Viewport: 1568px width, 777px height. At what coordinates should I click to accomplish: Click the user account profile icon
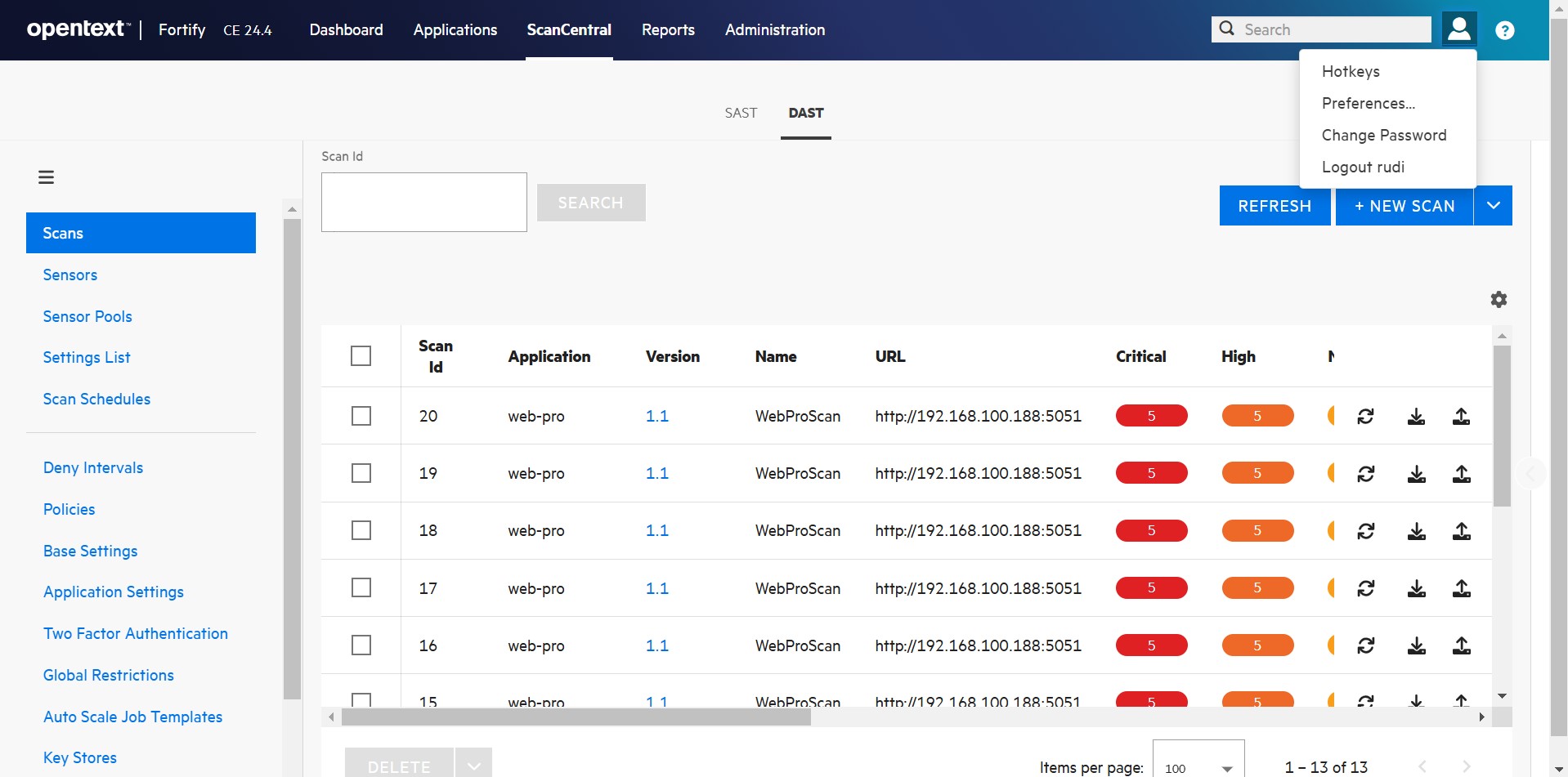click(x=1458, y=29)
